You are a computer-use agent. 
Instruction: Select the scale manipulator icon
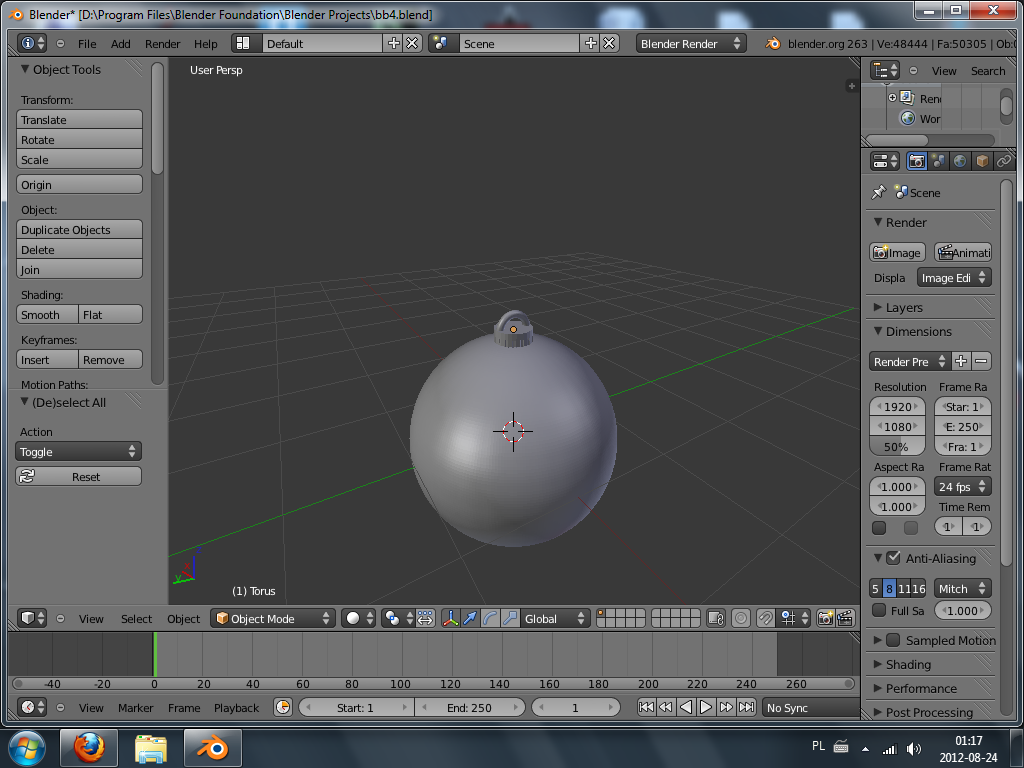point(510,618)
